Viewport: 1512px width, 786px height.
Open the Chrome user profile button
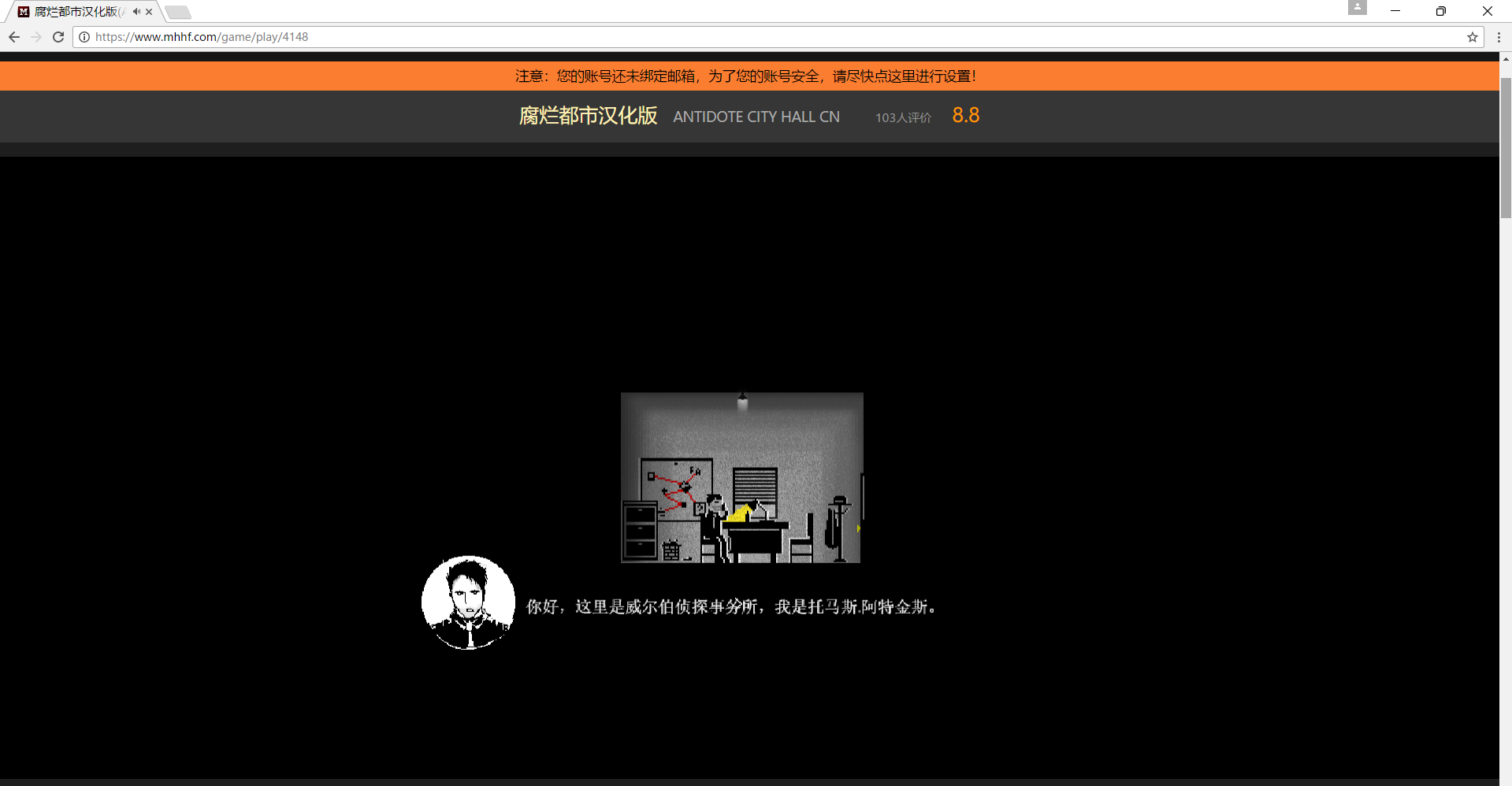coord(1357,8)
